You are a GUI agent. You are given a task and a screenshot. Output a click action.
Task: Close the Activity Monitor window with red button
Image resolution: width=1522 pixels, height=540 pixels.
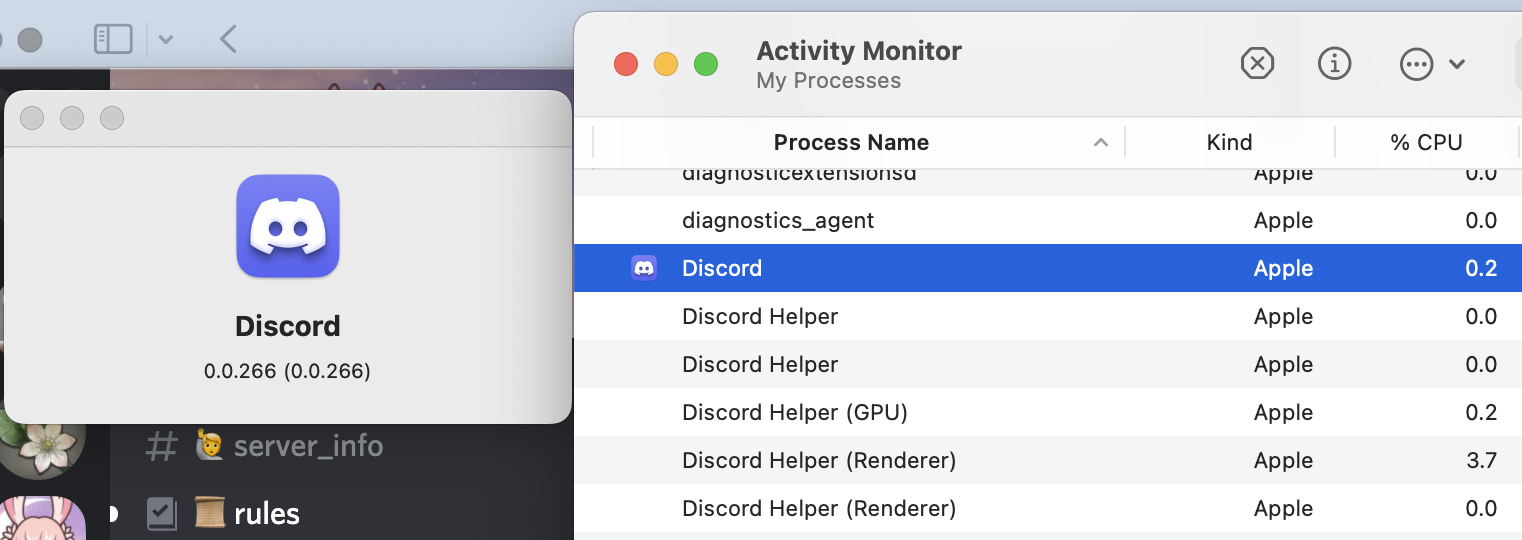click(x=626, y=65)
